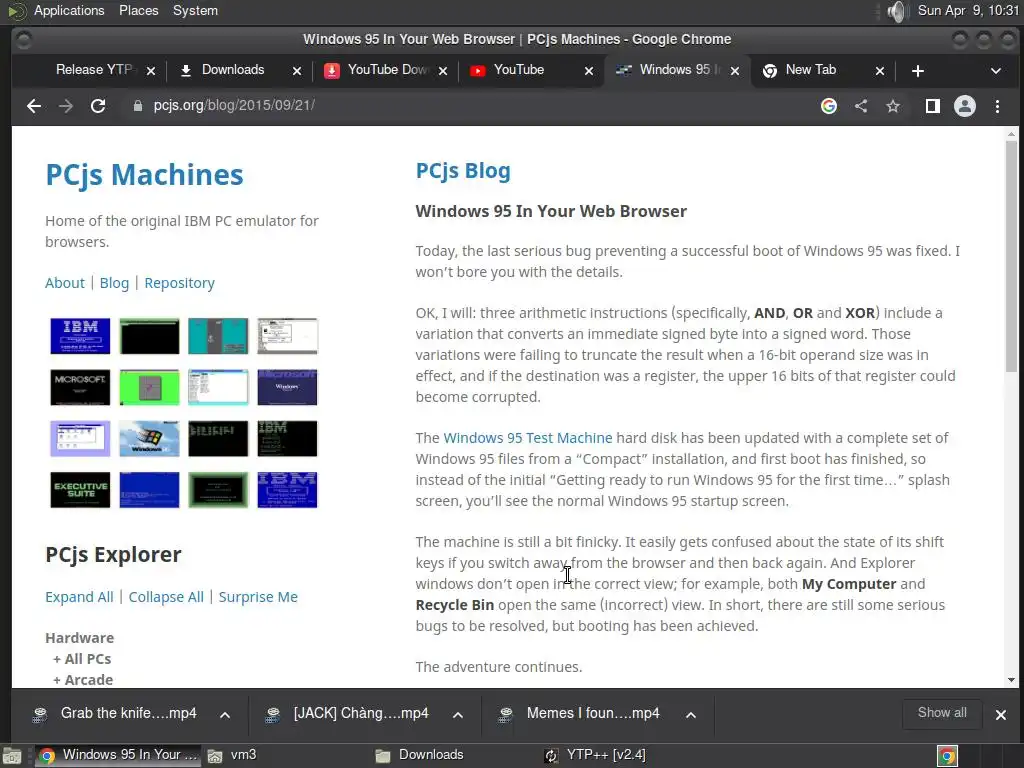The image size is (1024, 768).
Task: Click the date and time clock
Action: (x=968, y=10)
